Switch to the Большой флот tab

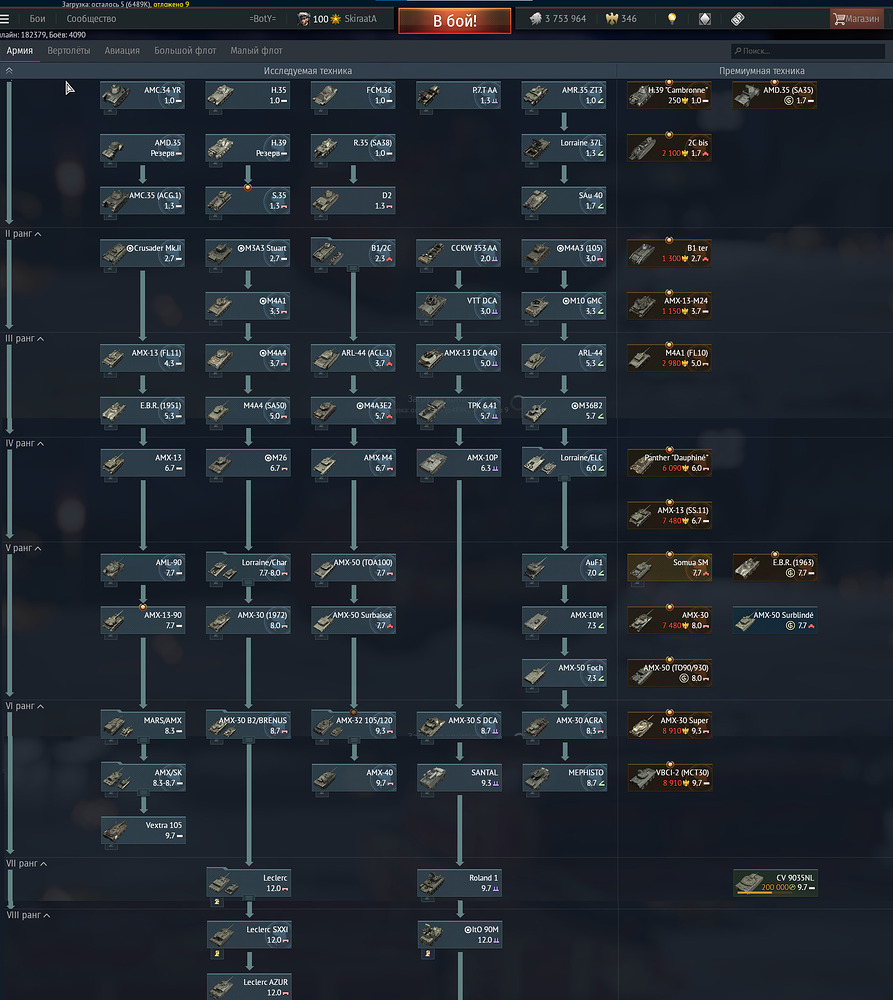click(x=185, y=50)
